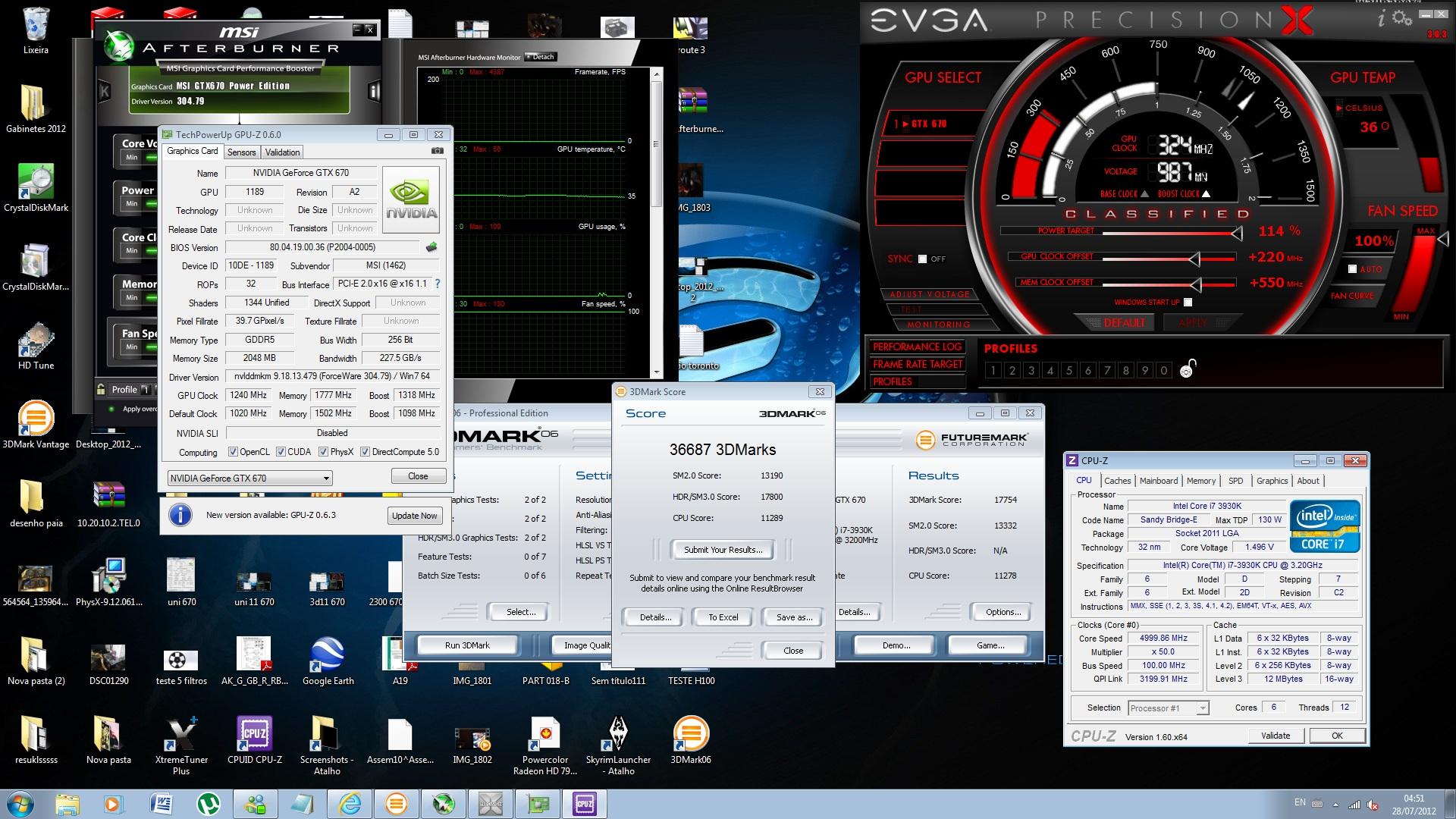Viewport: 1456px width, 819px height.
Task: Click Detach on Afterburner Hardware Monitor
Action: (x=540, y=57)
